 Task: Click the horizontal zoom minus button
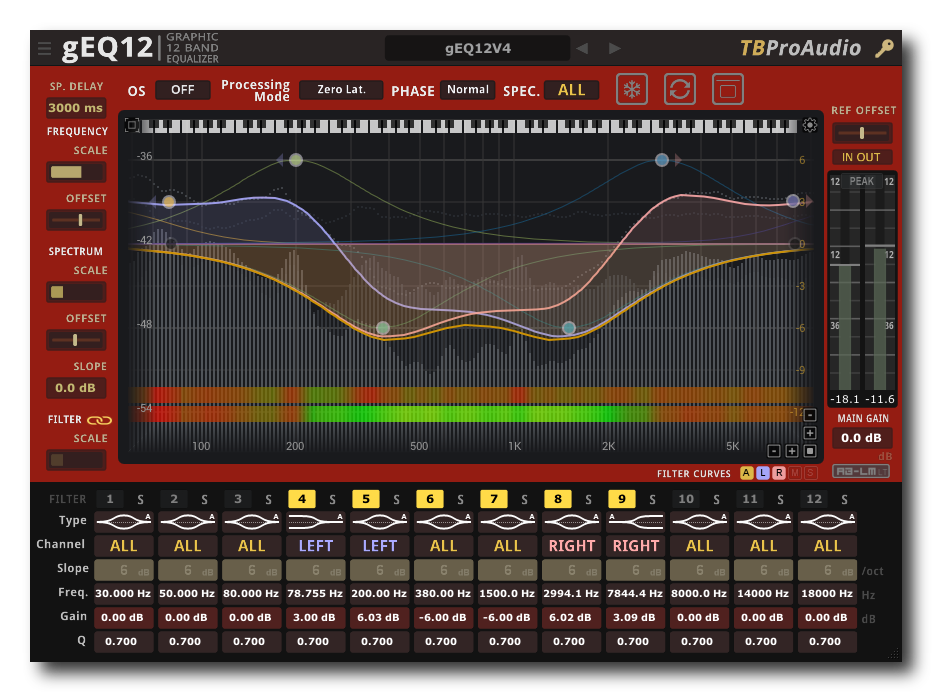click(x=773, y=451)
